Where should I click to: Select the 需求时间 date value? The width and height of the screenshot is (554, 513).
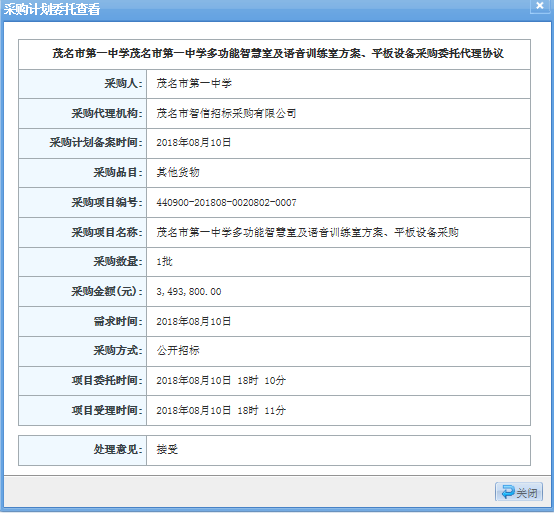pyautogui.click(x=194, y=322)
